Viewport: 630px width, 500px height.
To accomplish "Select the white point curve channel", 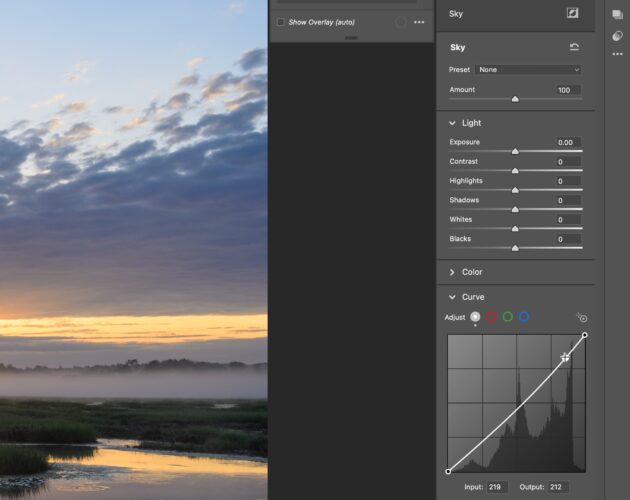I will coord(475,317).
